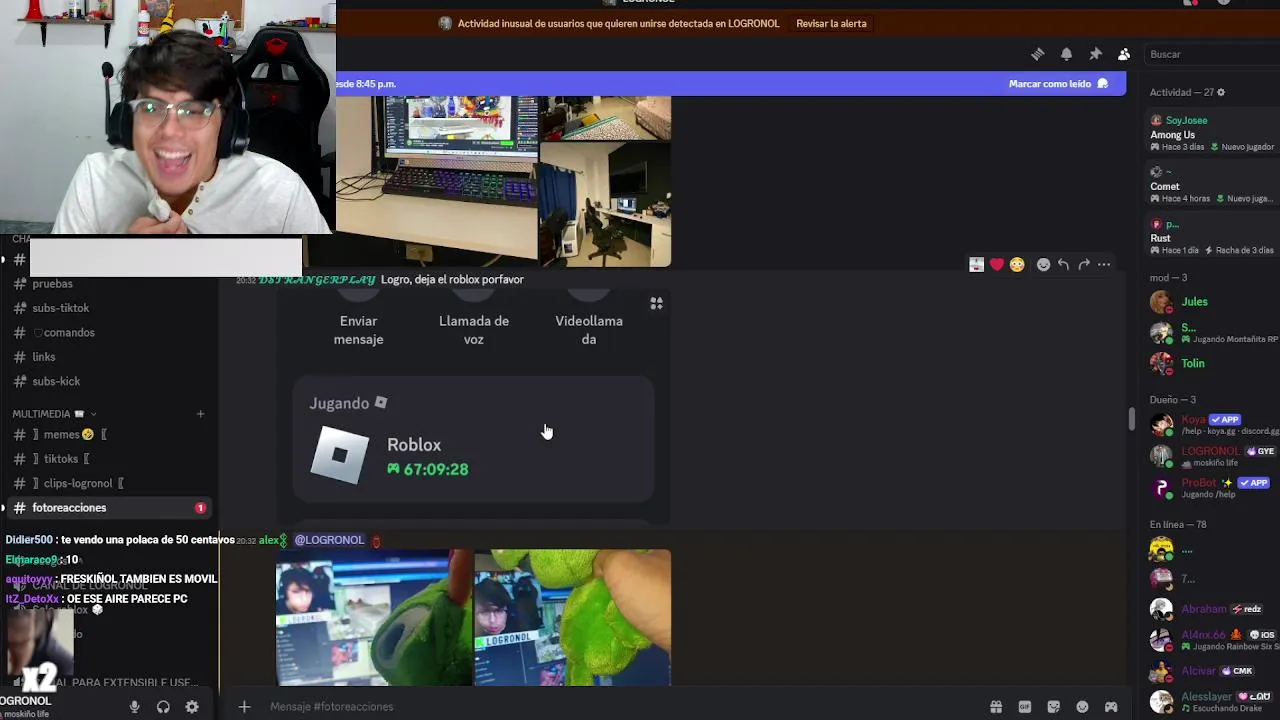
Task: Open activities game controller icon
Action: (x=1111, y=707)
